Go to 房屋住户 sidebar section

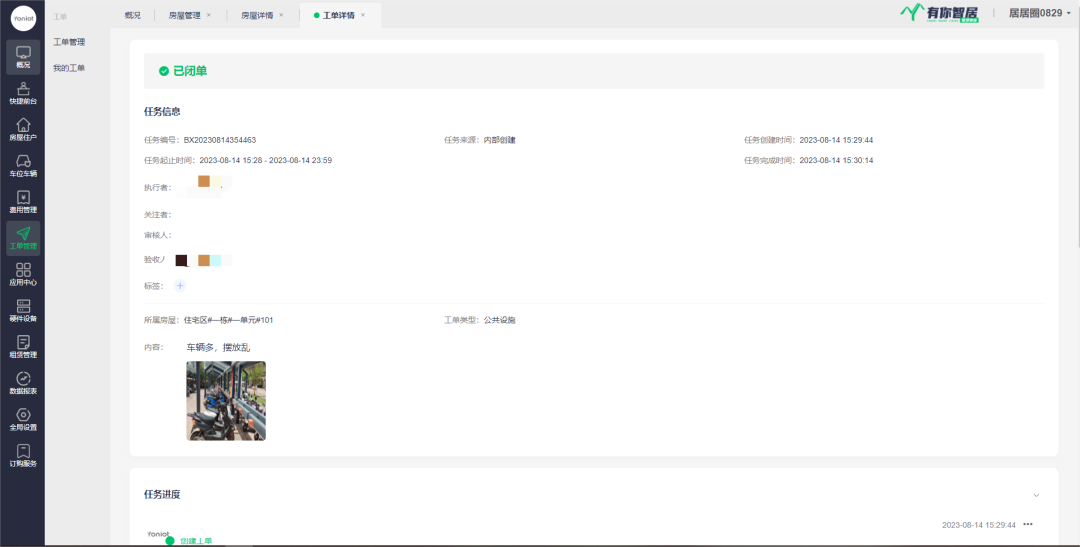click(23, 129)
